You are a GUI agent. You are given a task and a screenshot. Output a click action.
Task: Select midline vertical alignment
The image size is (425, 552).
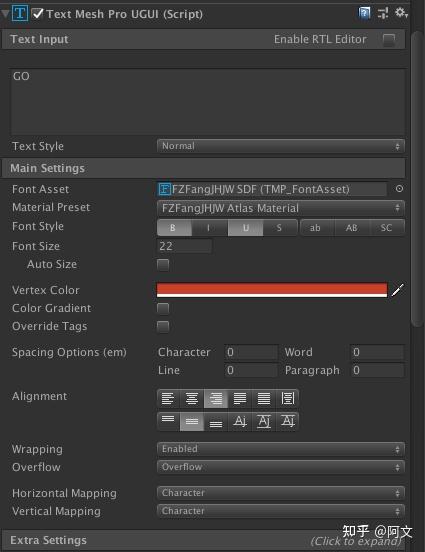click(264, 421)
